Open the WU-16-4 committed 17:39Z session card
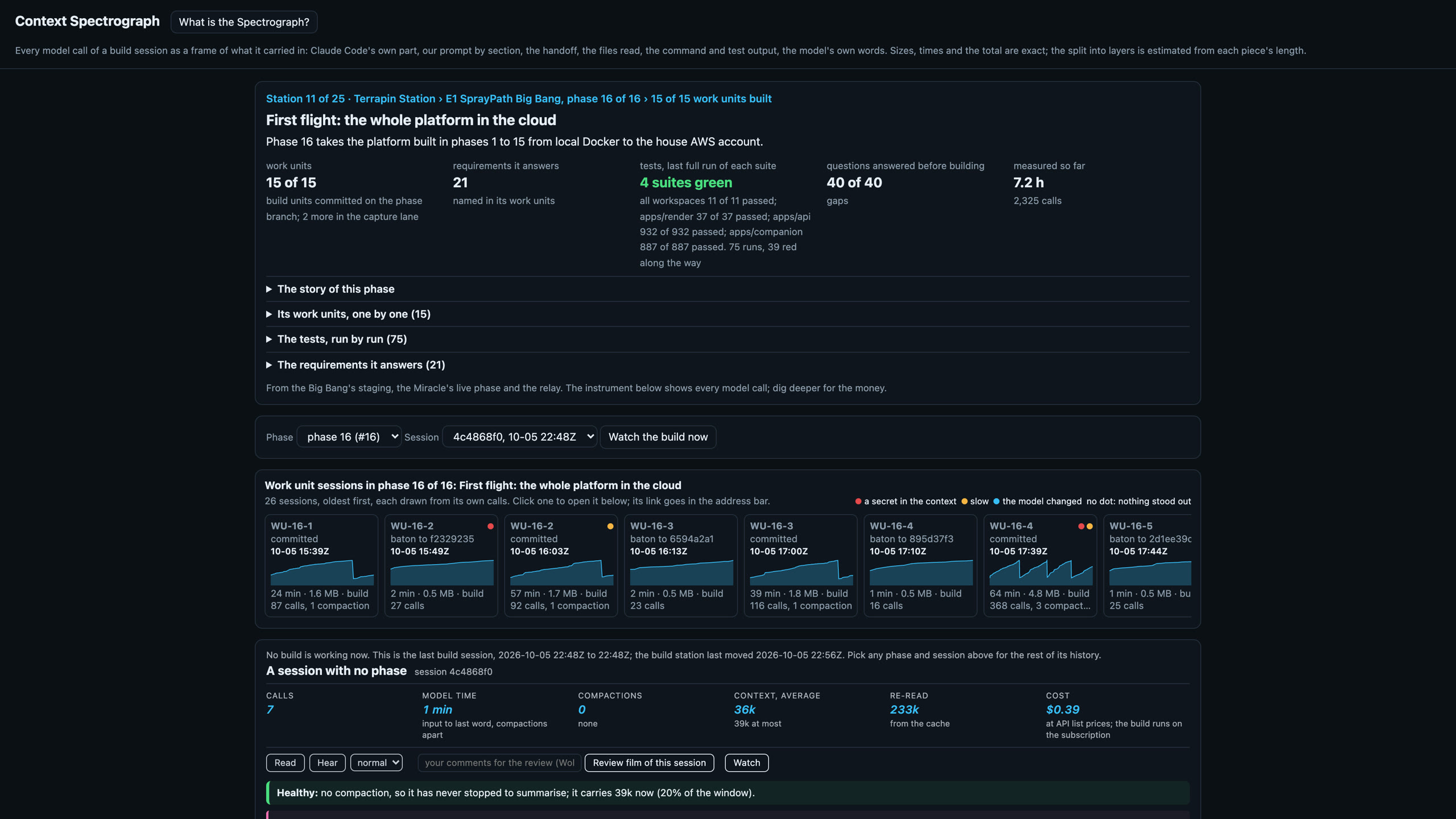This screenshot has width=1456, height=819. pos(1040,565)
